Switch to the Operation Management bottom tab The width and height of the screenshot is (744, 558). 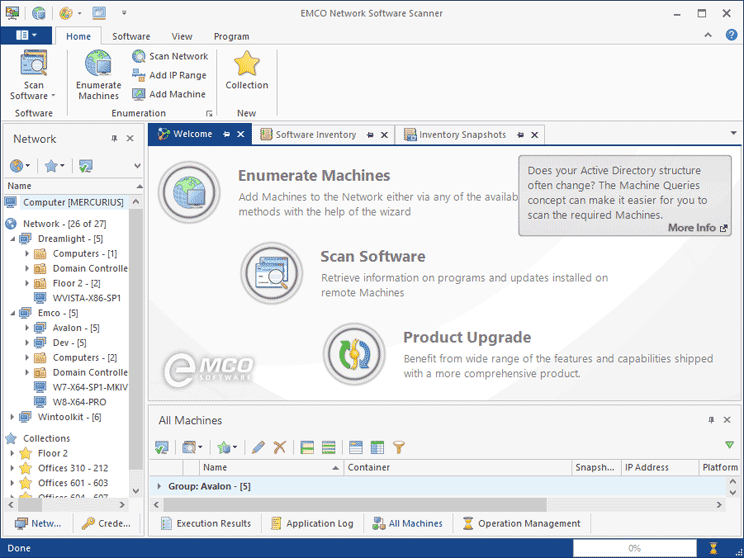click(521, 523)
